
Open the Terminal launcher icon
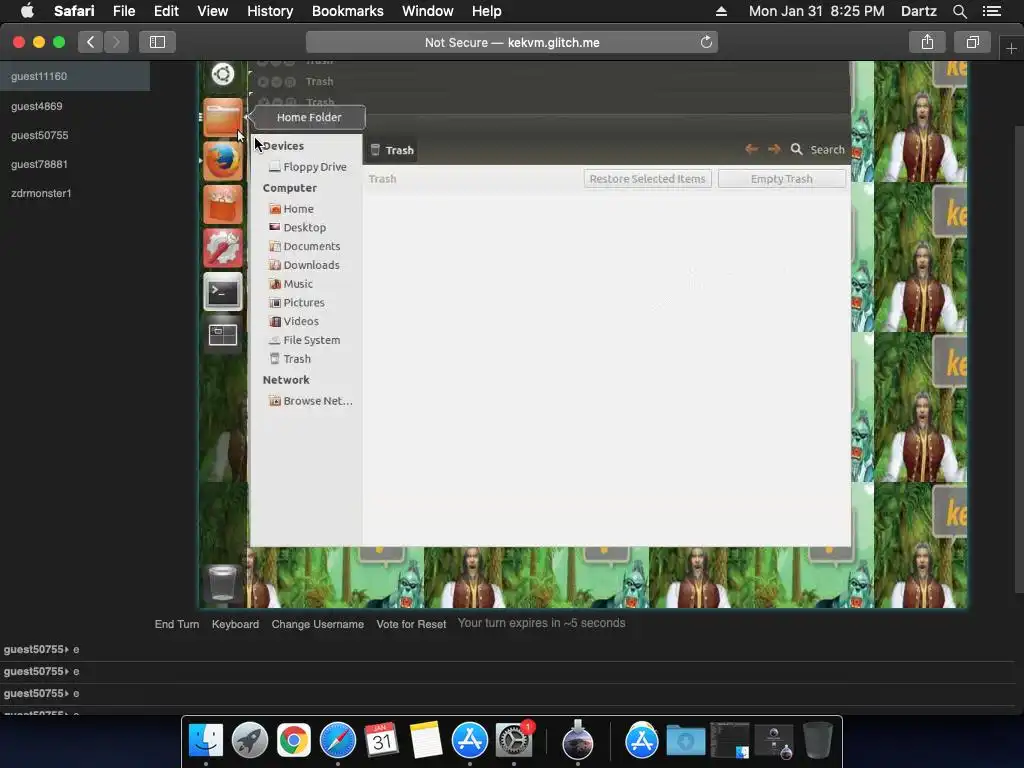223,292
